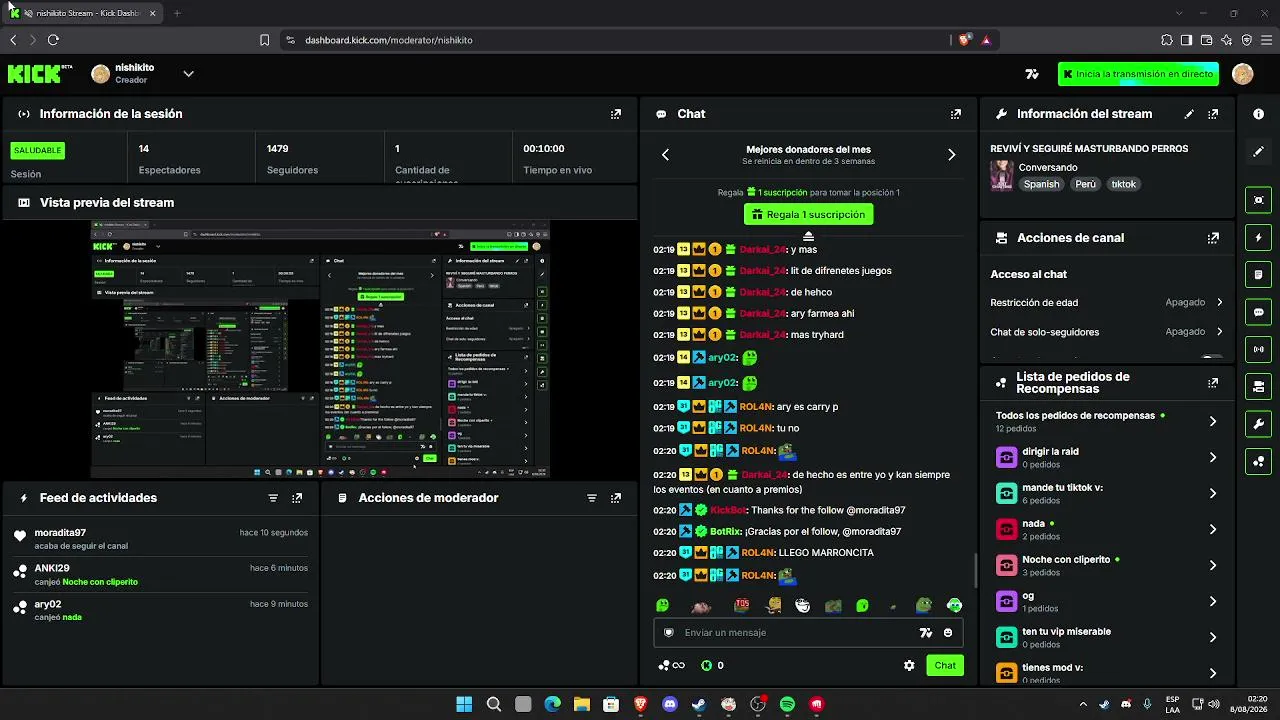
Task: Expand the ten tu vip miserable reward
Action: pyautogui.click(x=1213, y=638)
